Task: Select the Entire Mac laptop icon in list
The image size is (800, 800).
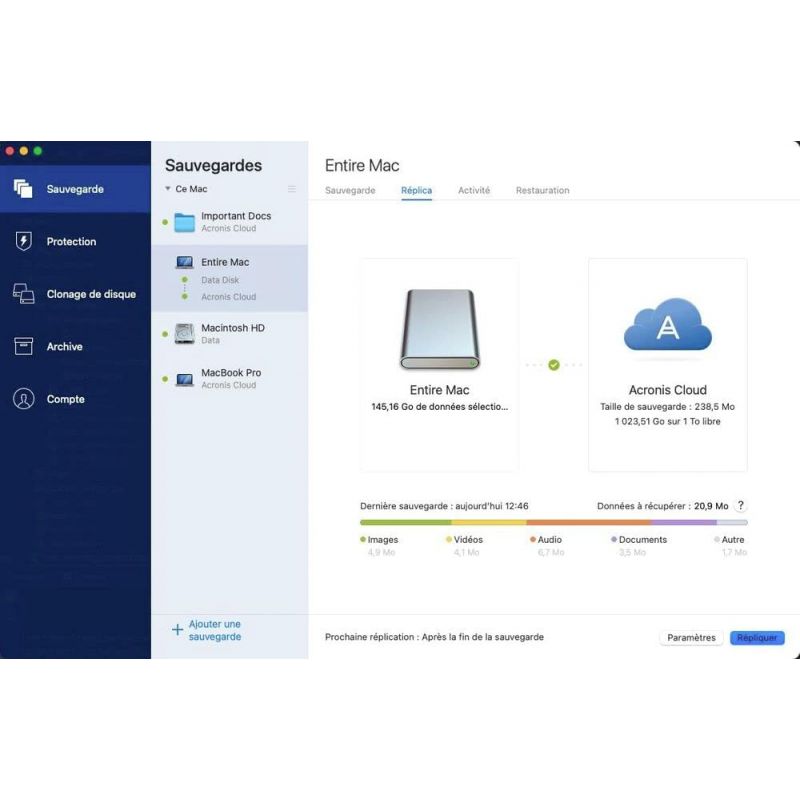Action: tap(184, 262)
